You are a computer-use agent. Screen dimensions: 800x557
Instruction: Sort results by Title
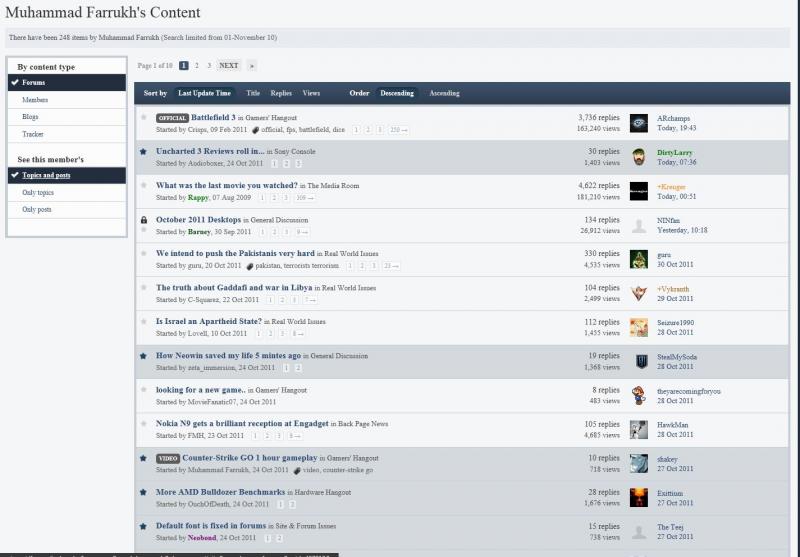click(253, 93)
